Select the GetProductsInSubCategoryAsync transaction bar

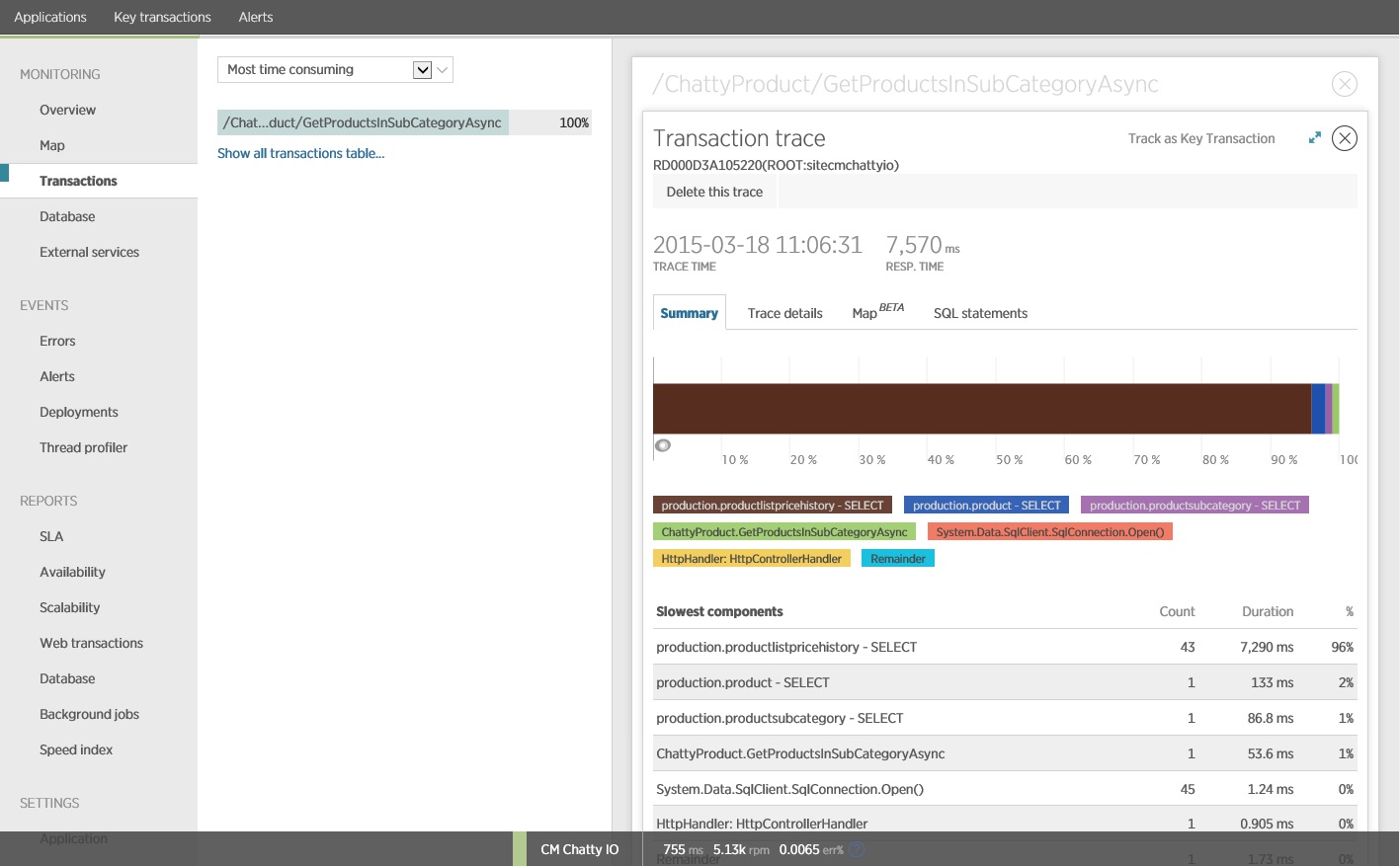click(404, 122)
